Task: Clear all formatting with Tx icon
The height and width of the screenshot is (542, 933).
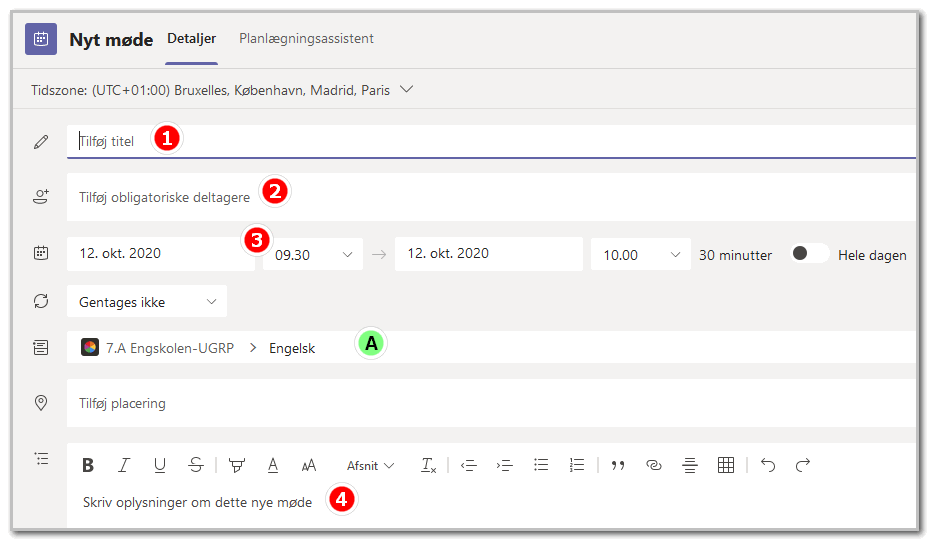Action: (x=428, y=465)
